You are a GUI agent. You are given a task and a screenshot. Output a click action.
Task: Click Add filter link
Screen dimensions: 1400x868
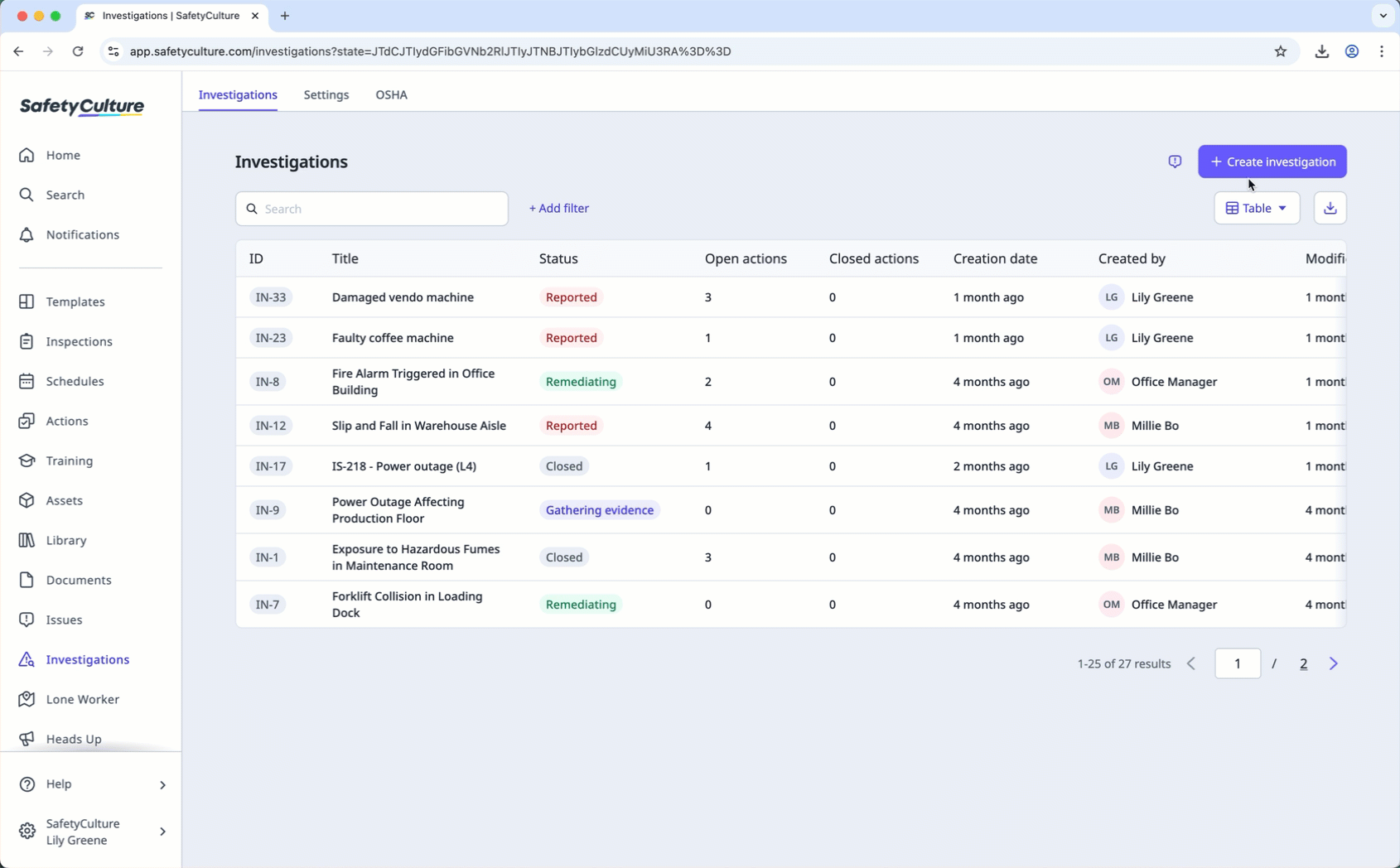(559, 208)
